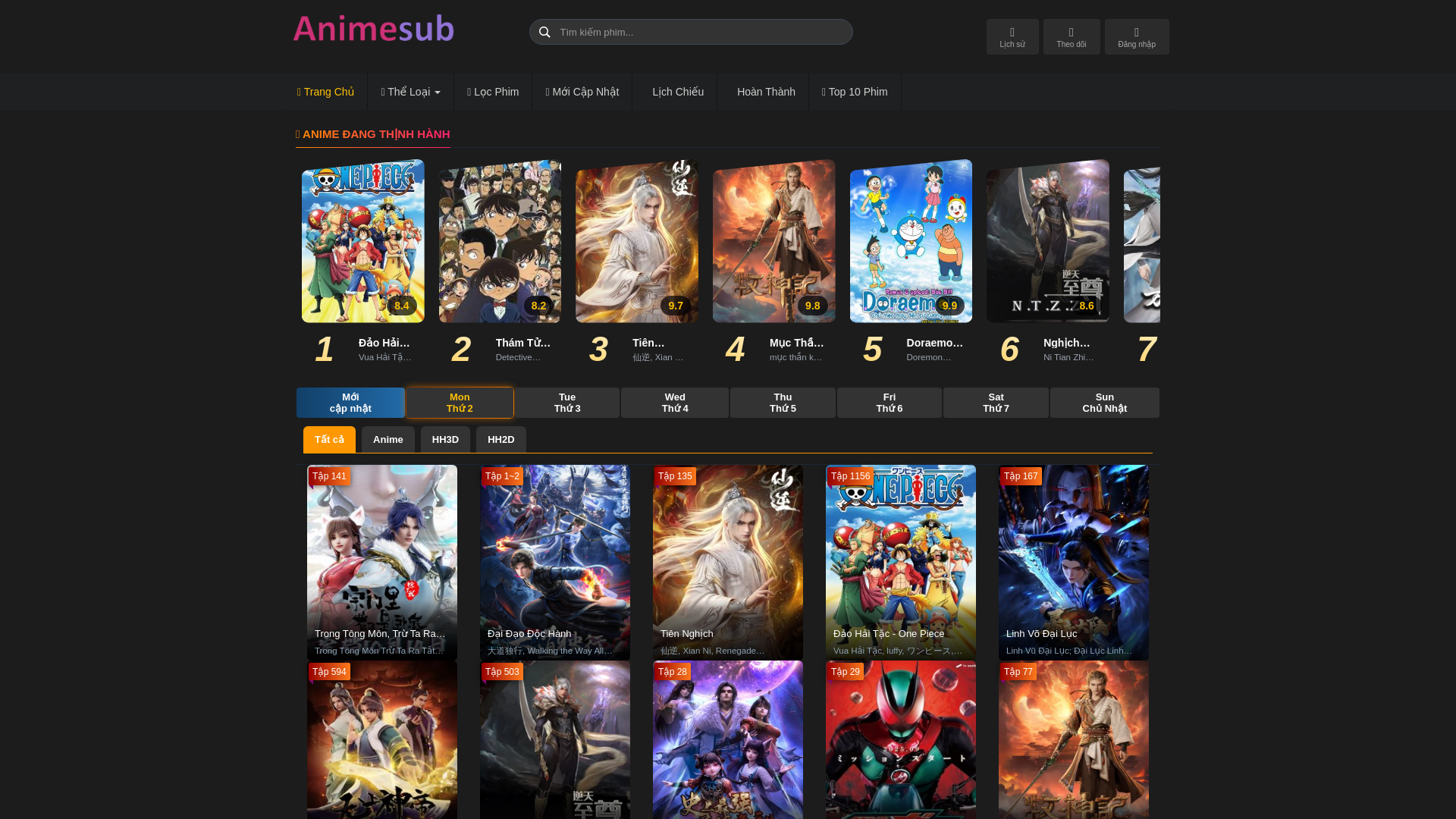Open Đăng nhập login button
The image size is (1456, 819).
tap(1137, 36)
